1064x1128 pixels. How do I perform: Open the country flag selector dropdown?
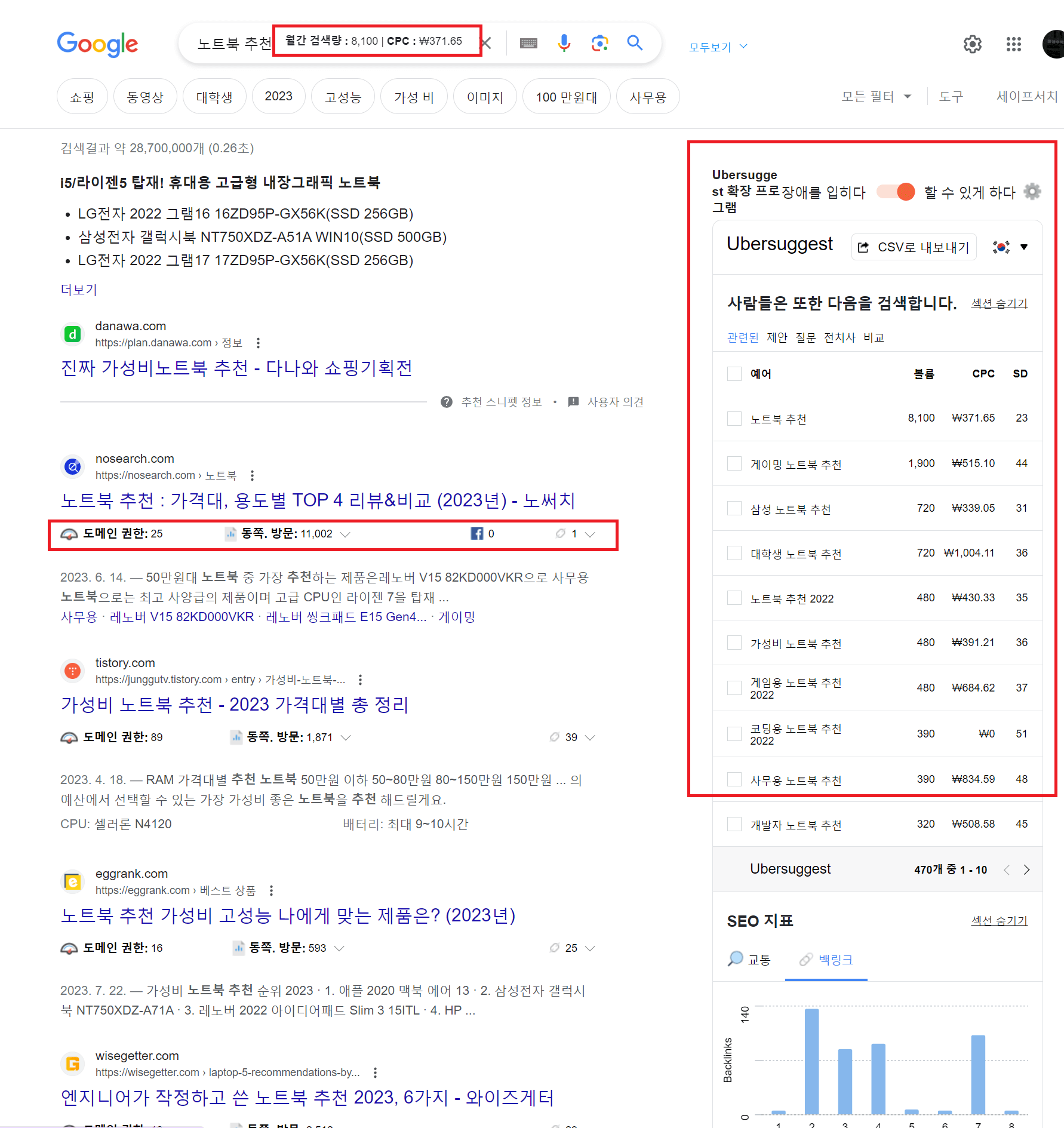click(1010, 247)
